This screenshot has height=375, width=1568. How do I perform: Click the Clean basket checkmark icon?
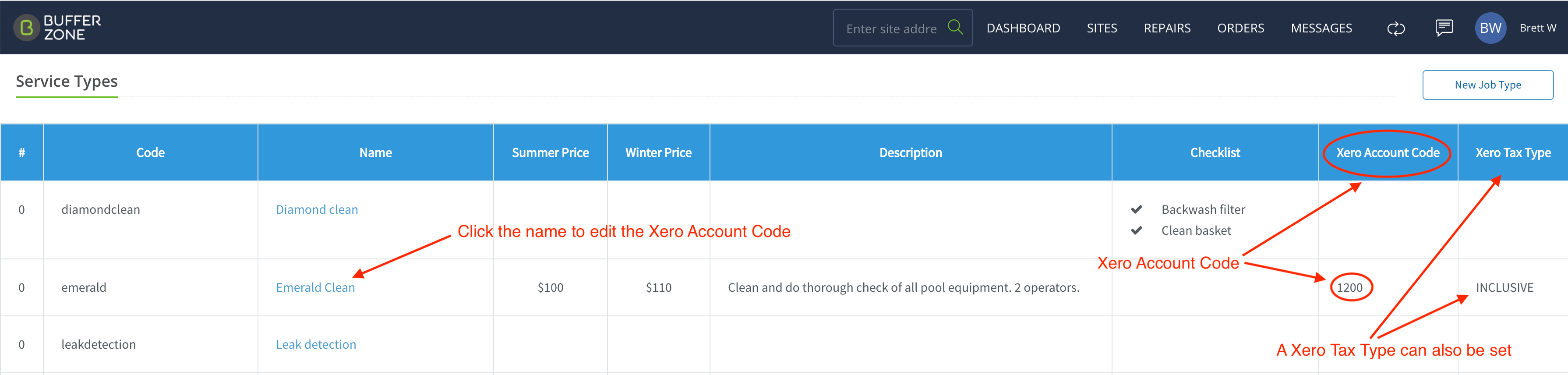[1136, 231]
